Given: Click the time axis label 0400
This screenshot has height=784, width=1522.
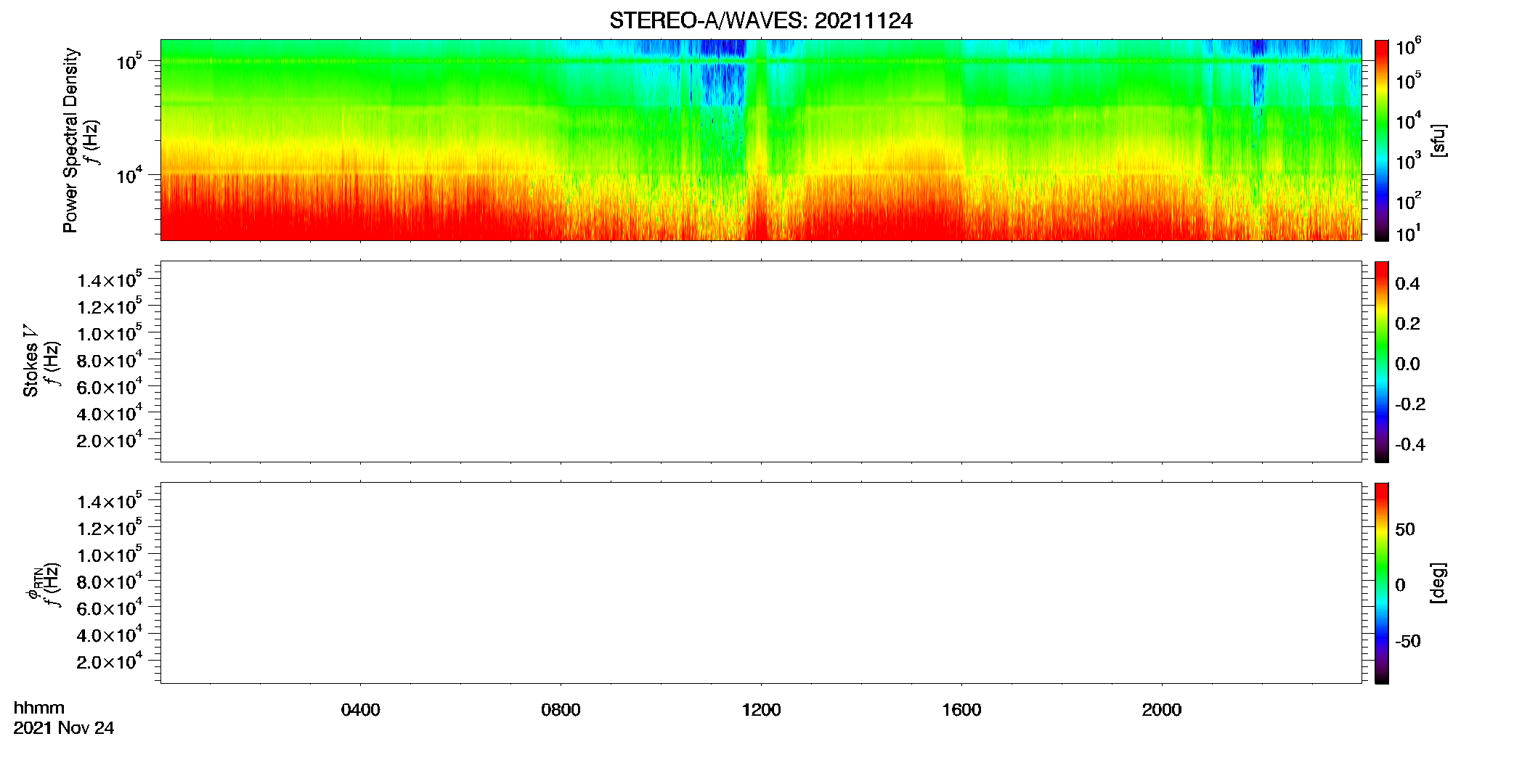Looking at the screenshot, I should [361, 710].
